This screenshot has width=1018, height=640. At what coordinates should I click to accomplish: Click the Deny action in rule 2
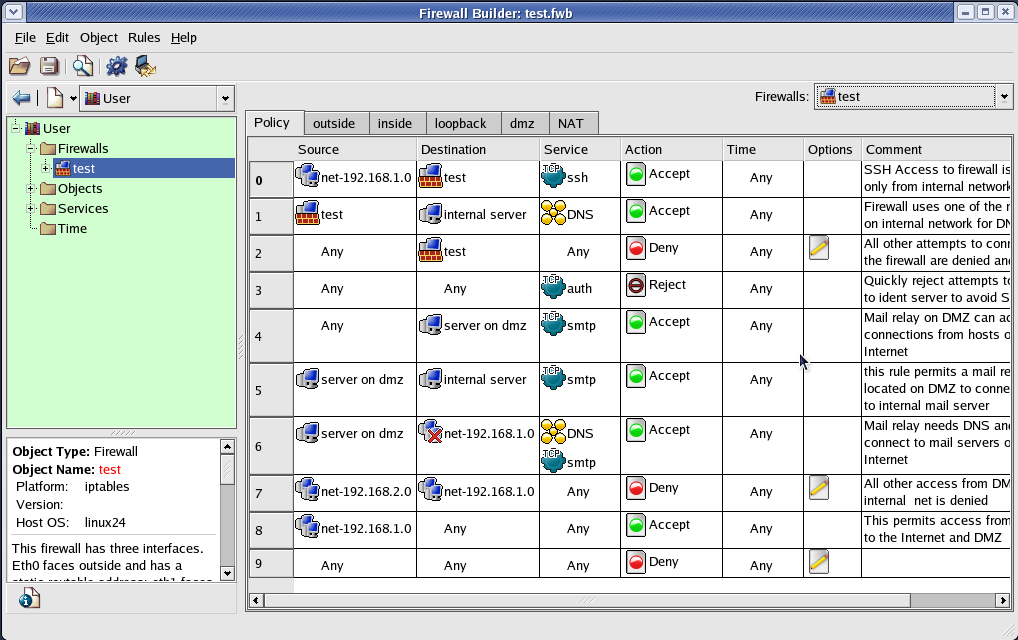652,248
